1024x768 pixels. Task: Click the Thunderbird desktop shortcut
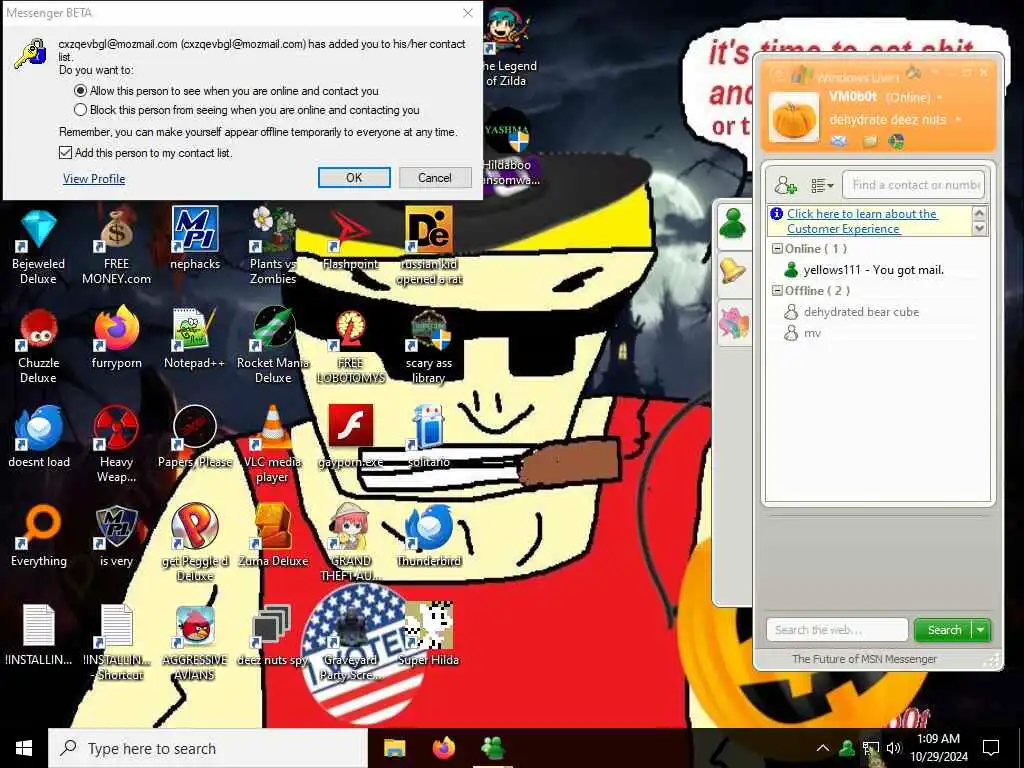(x=429, y=536)
